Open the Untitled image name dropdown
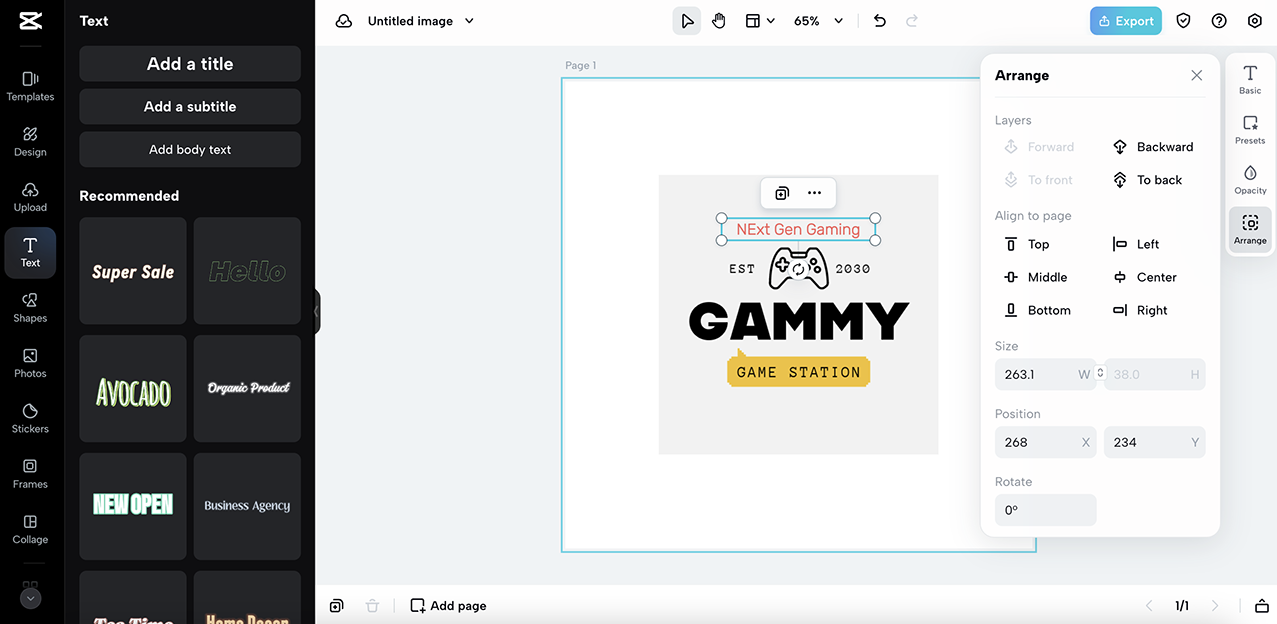The image size is (1277, 624). tap(421, 21)
